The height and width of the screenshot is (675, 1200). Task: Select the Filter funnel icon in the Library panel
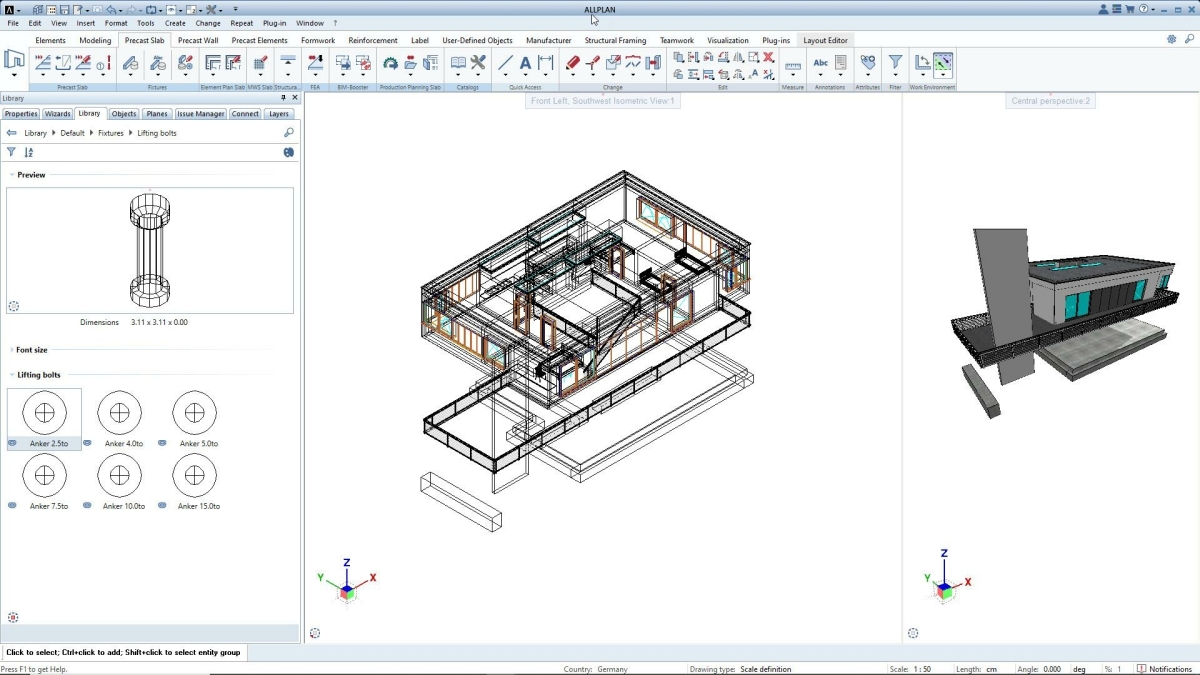pos(10,151)
